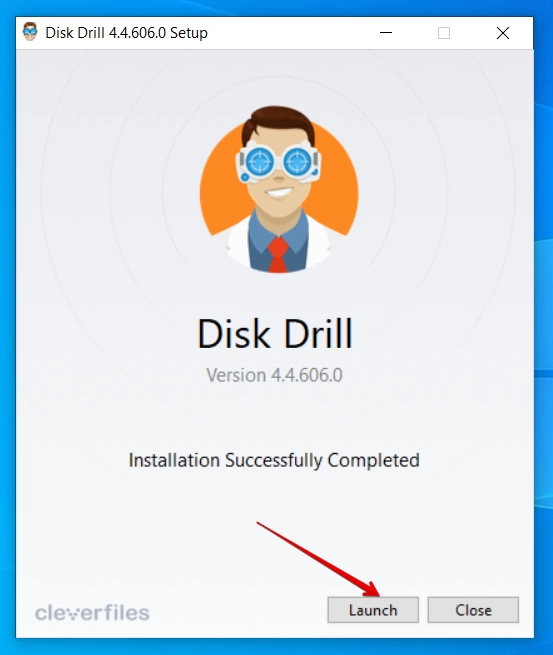Image resolution: width=553 pixels, height=655 pixels.
Task: Click the Disk Drill title bar icon
Action: tap(30, 32)
